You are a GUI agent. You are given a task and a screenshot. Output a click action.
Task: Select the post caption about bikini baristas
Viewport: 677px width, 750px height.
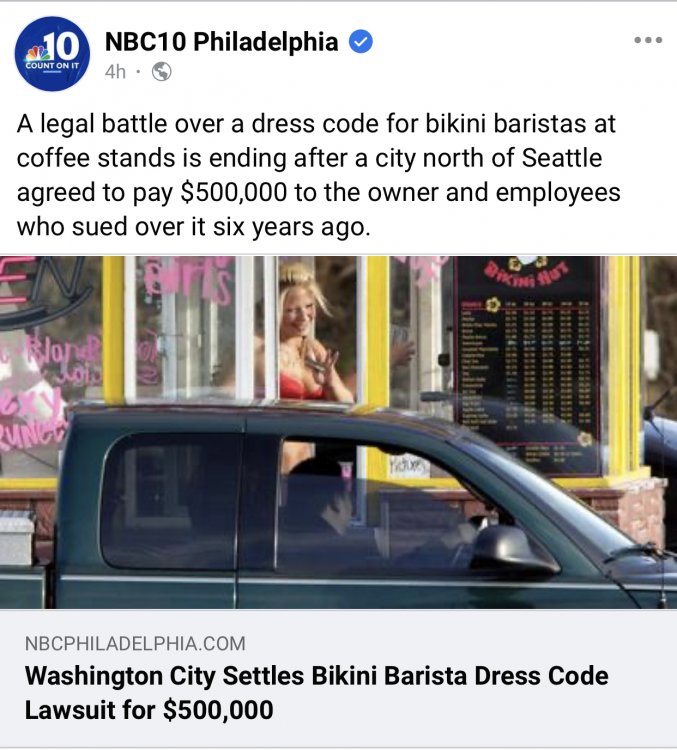click(x=319, y=175)
